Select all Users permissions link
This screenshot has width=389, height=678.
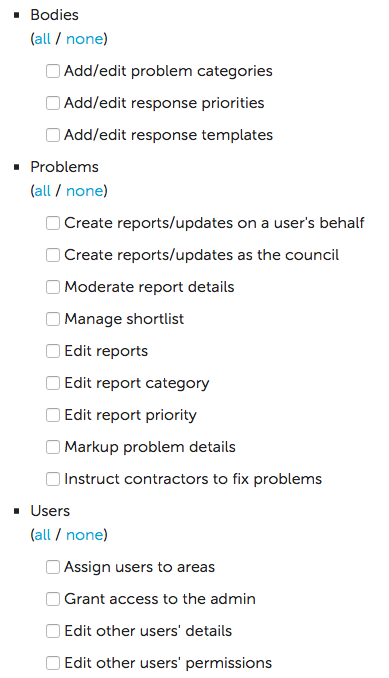click(42, 535)
